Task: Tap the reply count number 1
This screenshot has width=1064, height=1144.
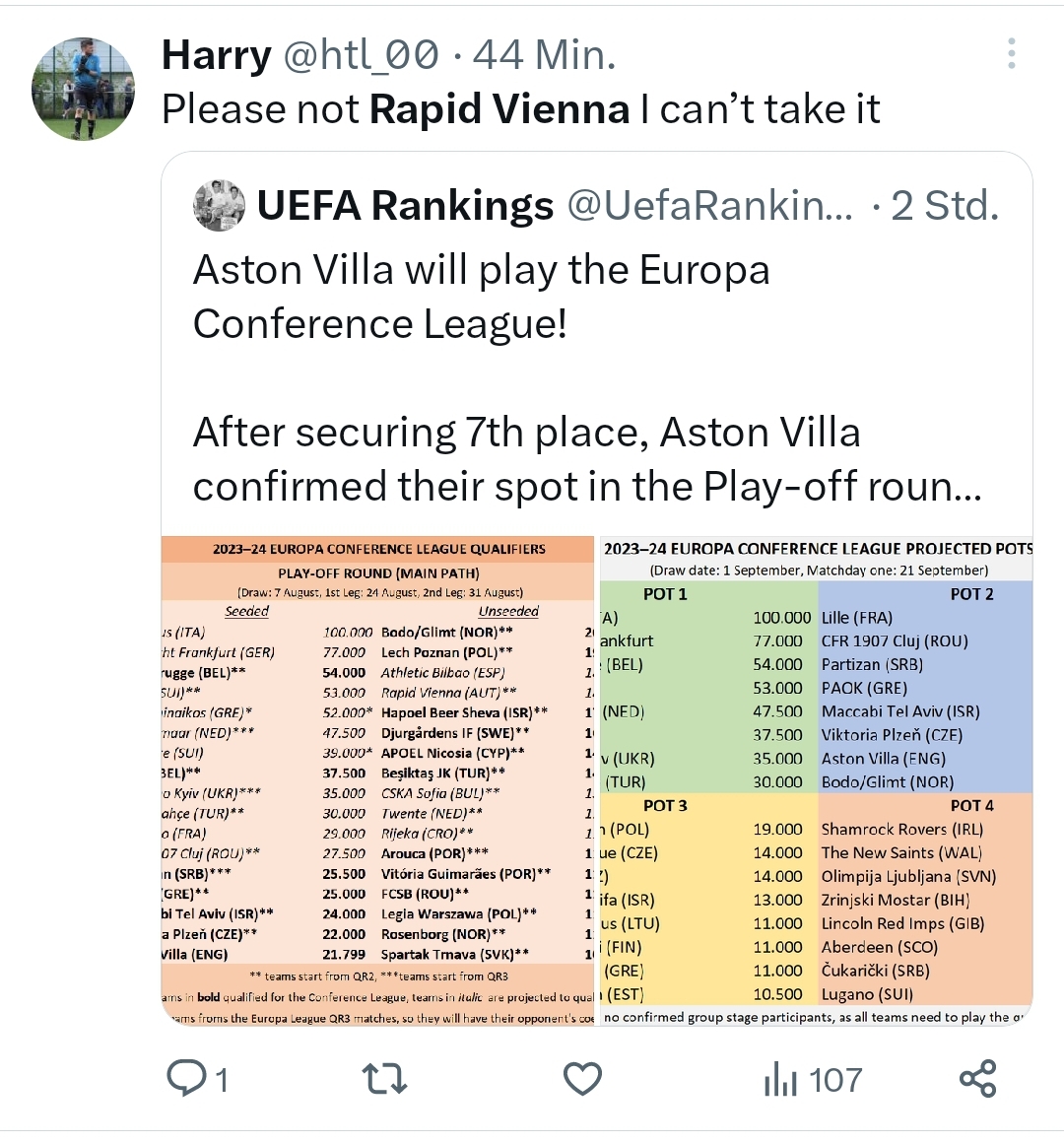Action: tap(222, 1080)
